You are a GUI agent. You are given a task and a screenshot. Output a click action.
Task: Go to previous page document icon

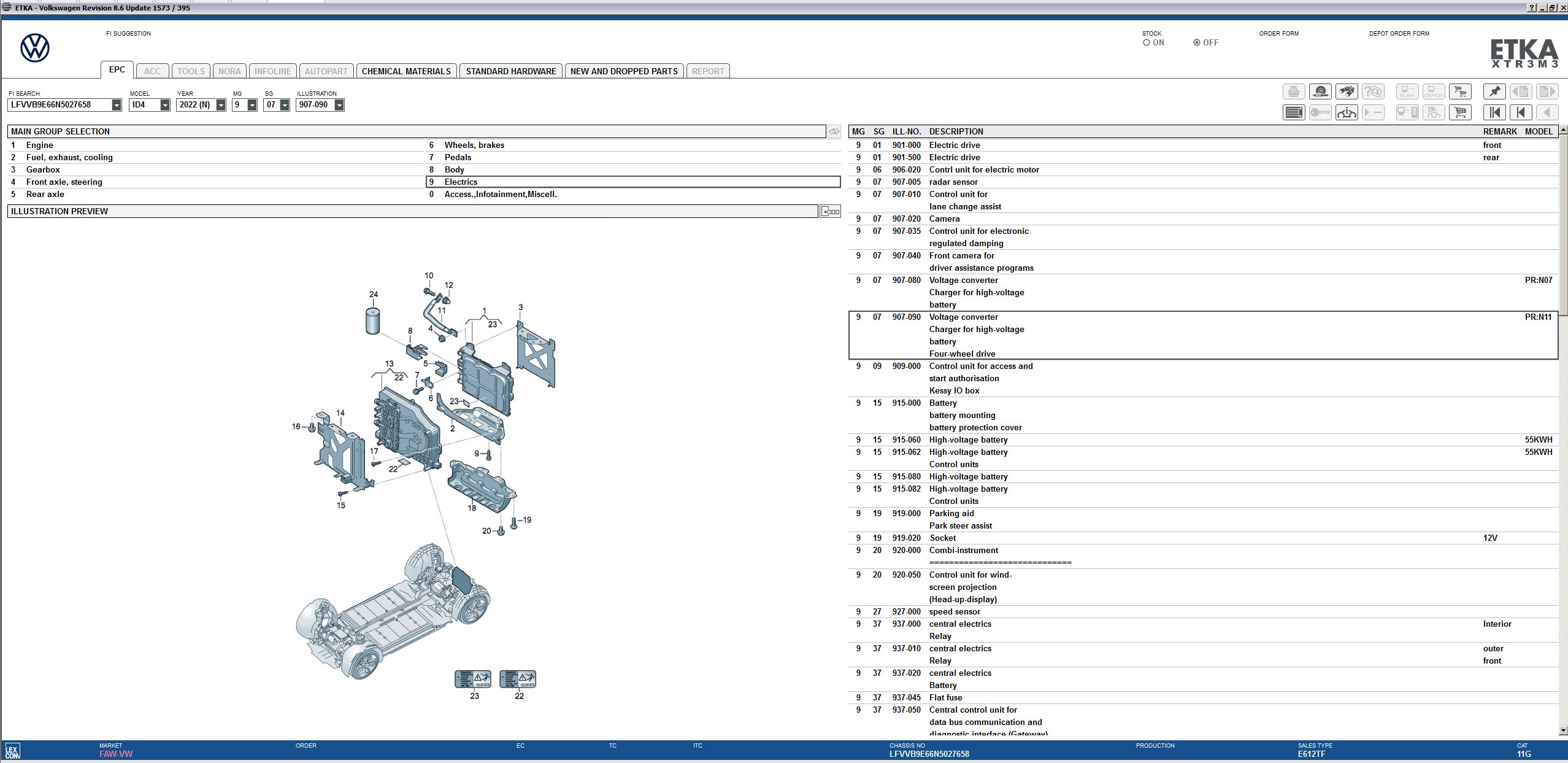[1521, 91]
